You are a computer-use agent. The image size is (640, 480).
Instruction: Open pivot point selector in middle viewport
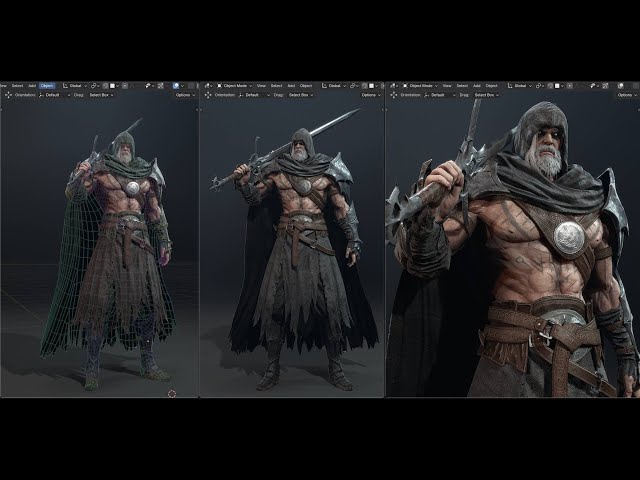point(354,86)
